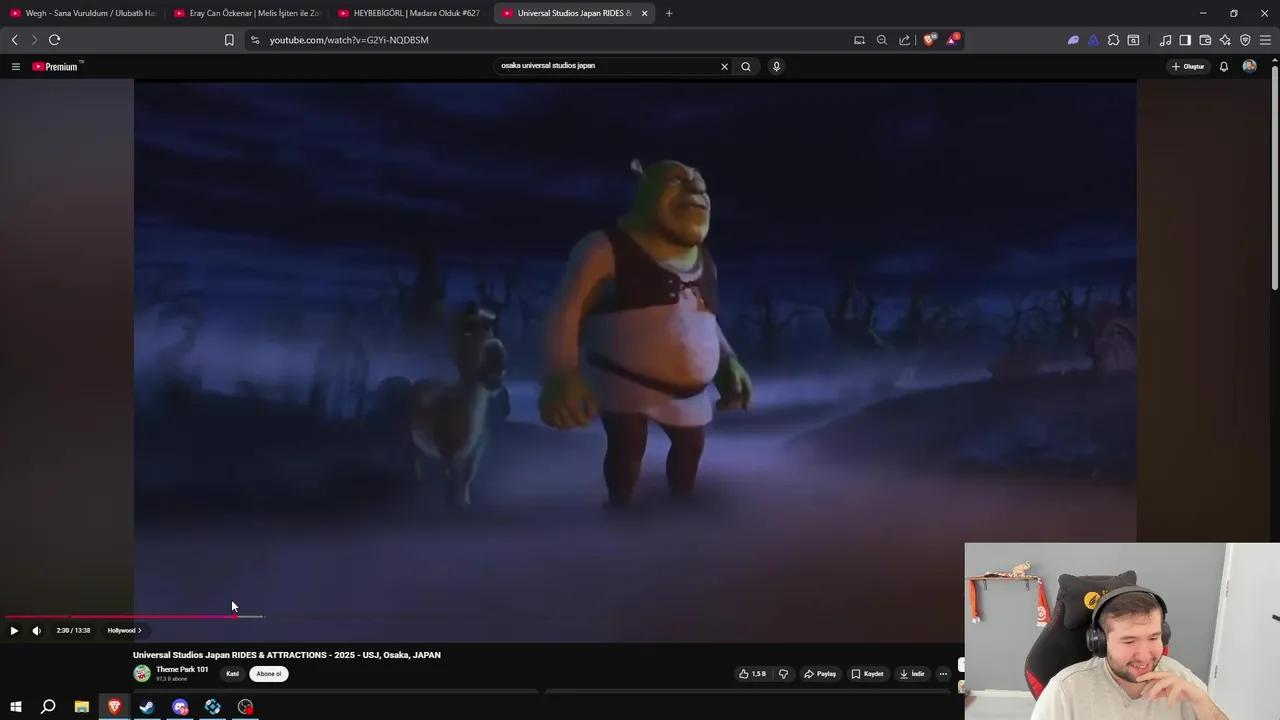
Task: Open Steam from the taskbar
Action: [147, 707]
